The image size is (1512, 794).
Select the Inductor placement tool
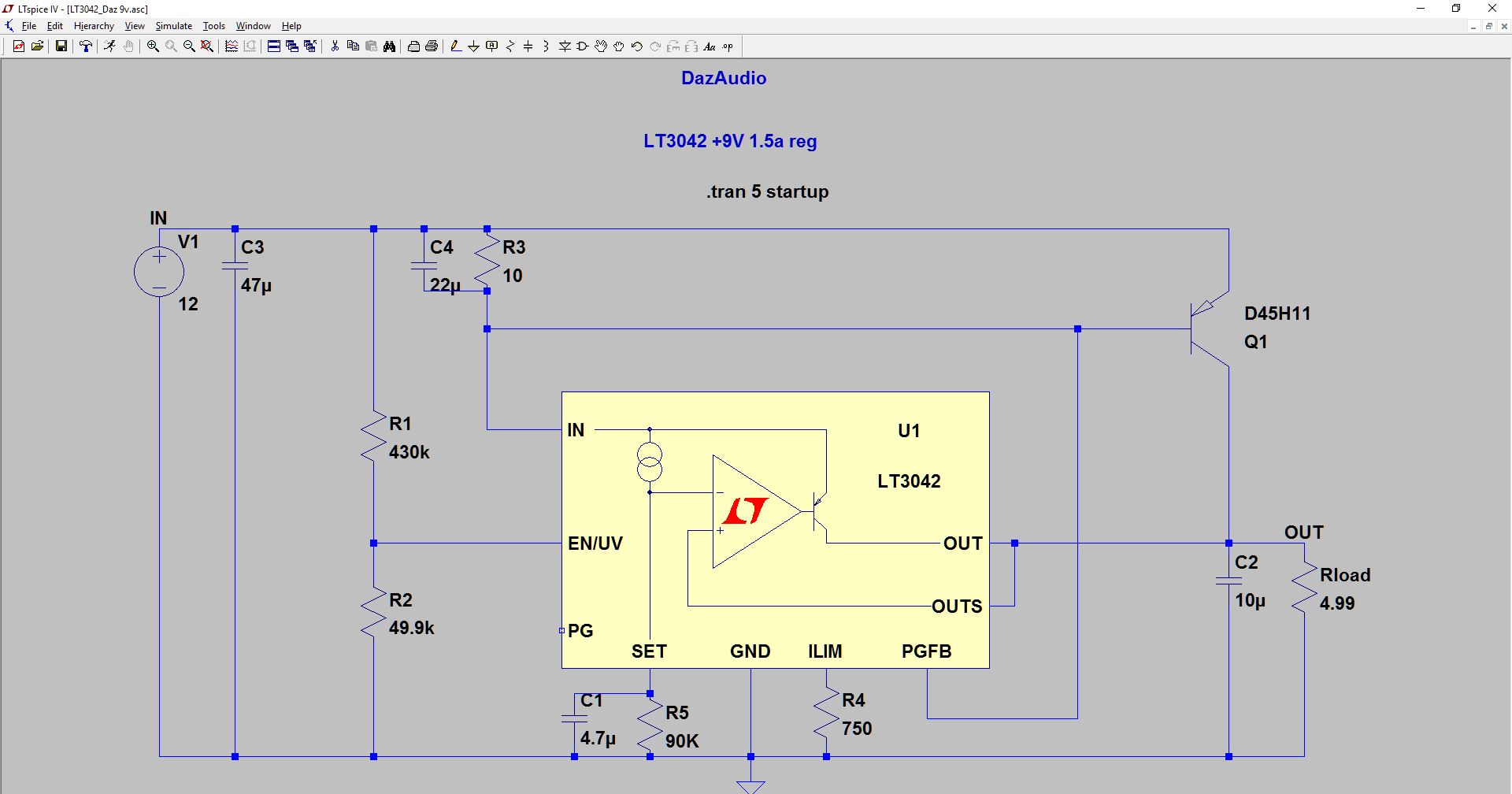pos(547,46)
